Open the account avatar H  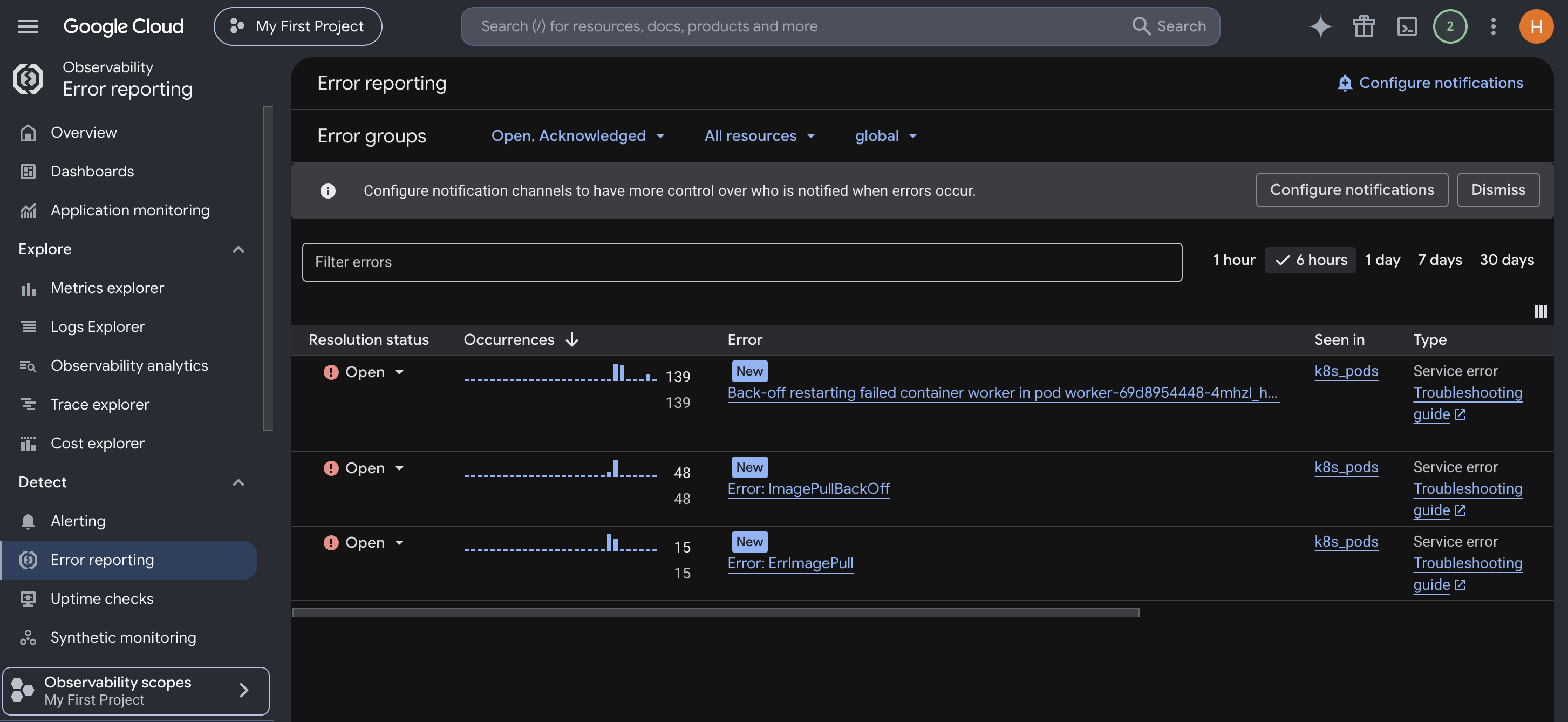(x=1536, y=26)
